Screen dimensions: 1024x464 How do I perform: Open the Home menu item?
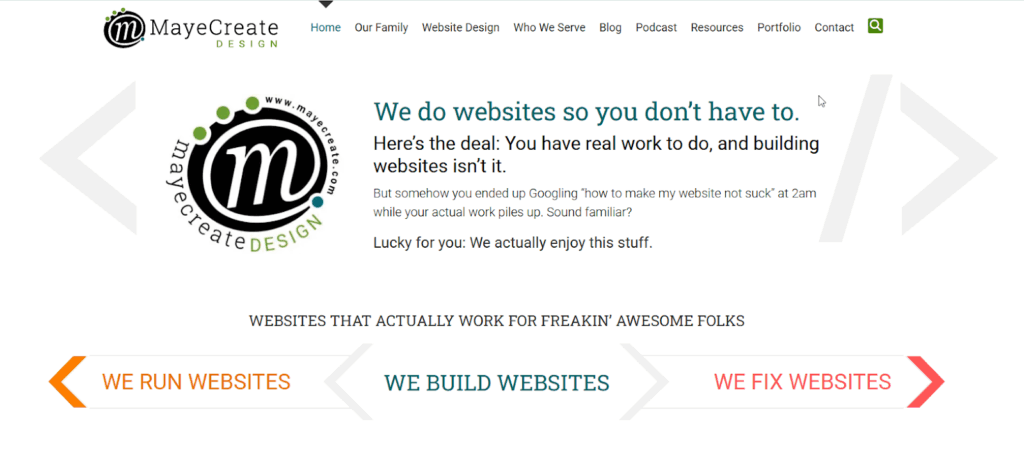[326, 27]
